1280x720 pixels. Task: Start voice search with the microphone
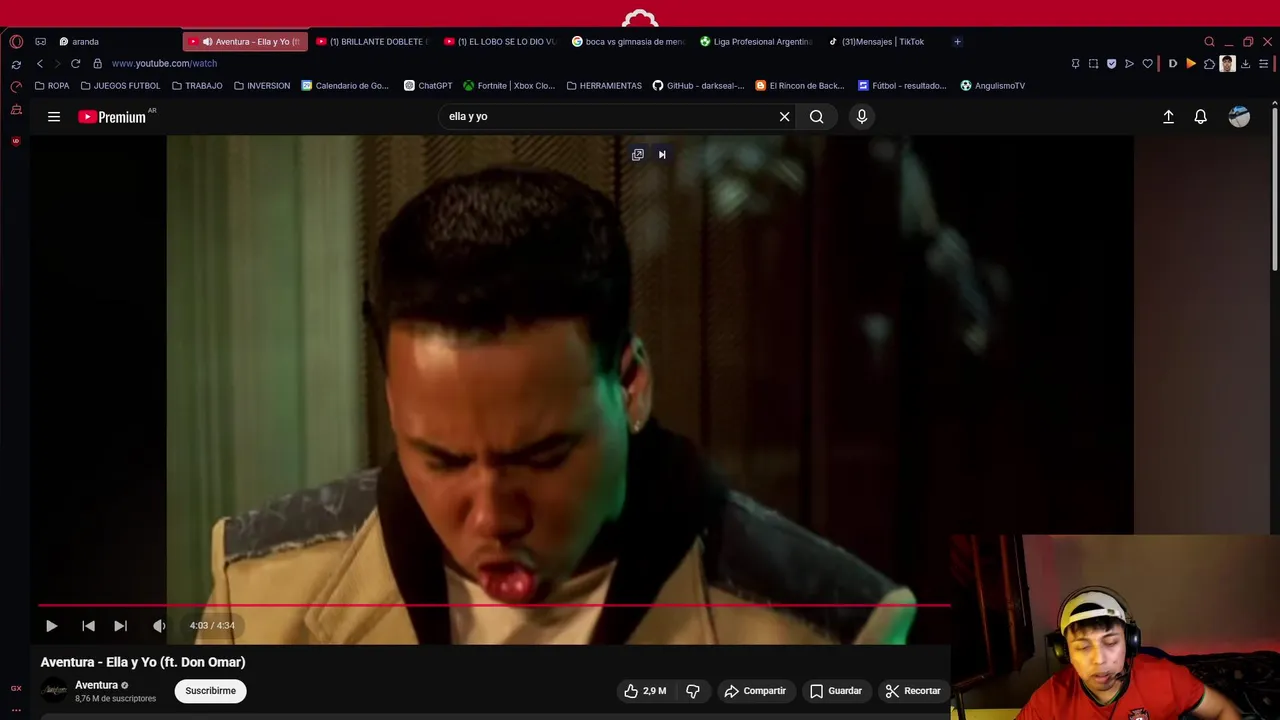862,117
